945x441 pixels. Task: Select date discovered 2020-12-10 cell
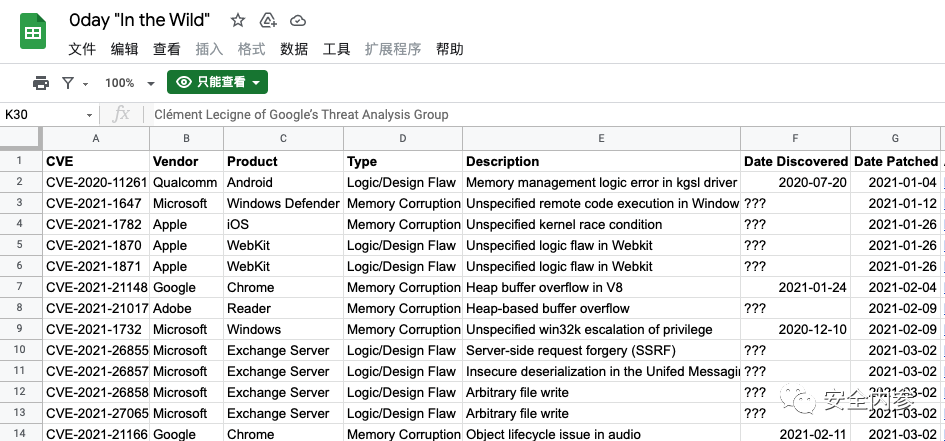[x=796, y=330]
